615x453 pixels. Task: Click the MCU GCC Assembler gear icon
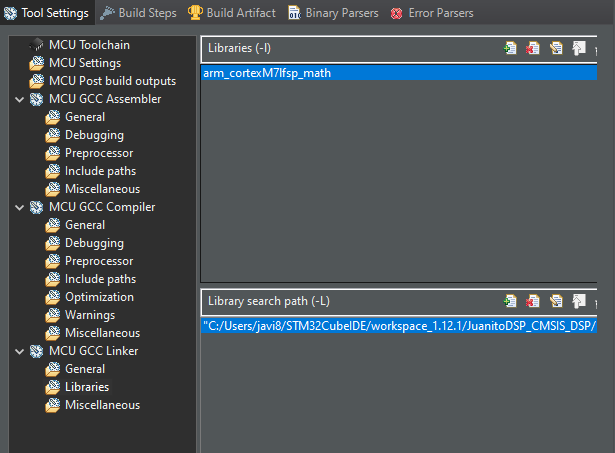pyautogui.click(x=36, y=99)
